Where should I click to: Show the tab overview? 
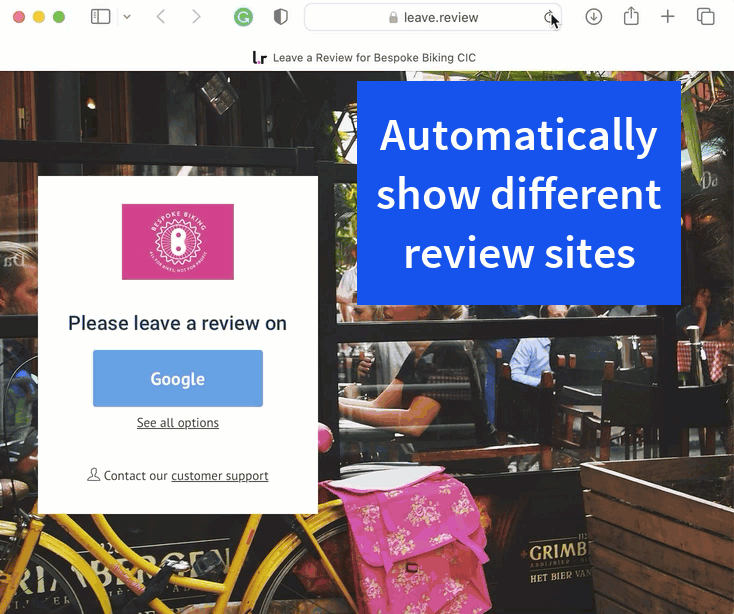click(705, 17)
